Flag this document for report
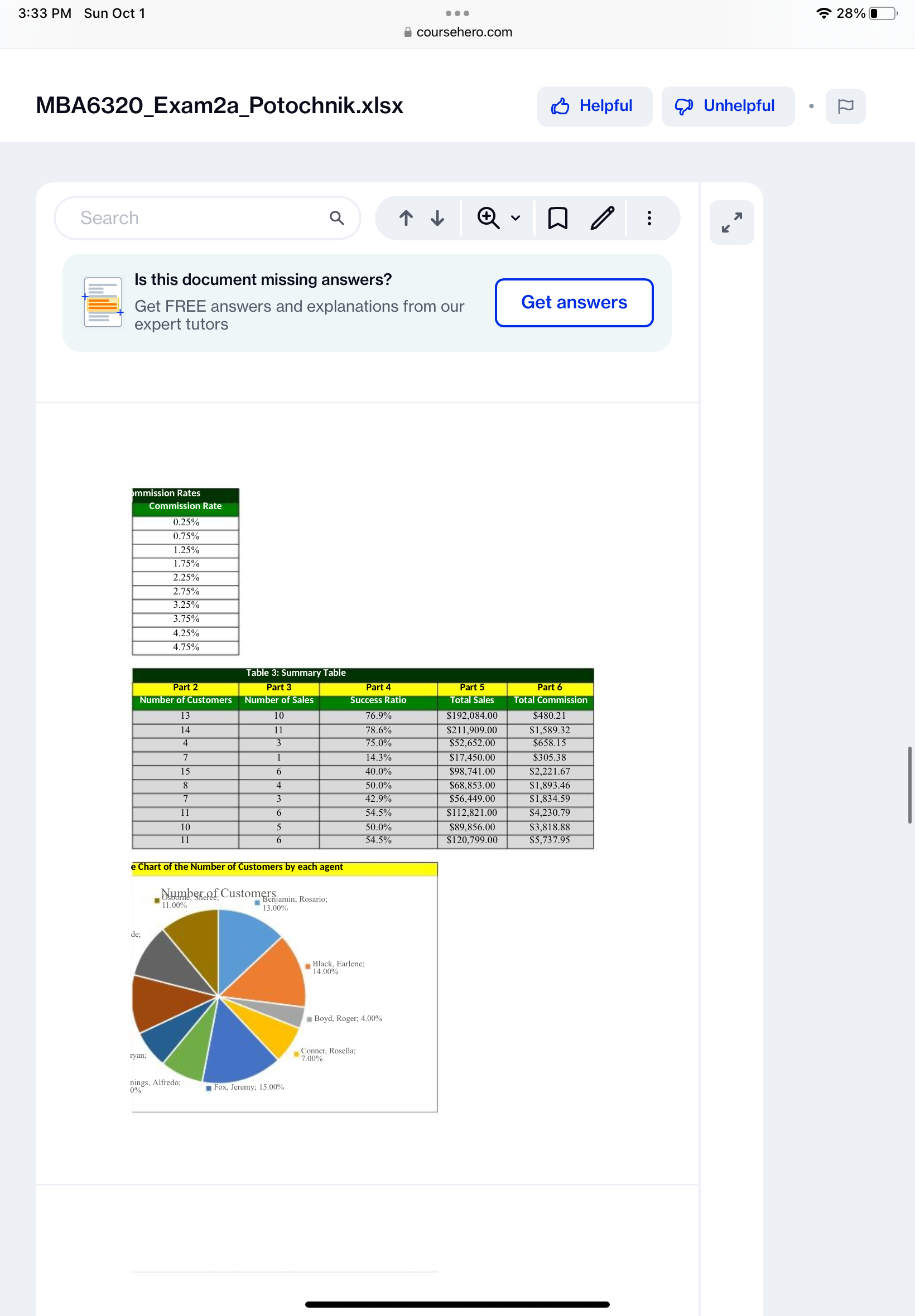915x1316 pixels. pyautogui.click(x=845, y=106)
